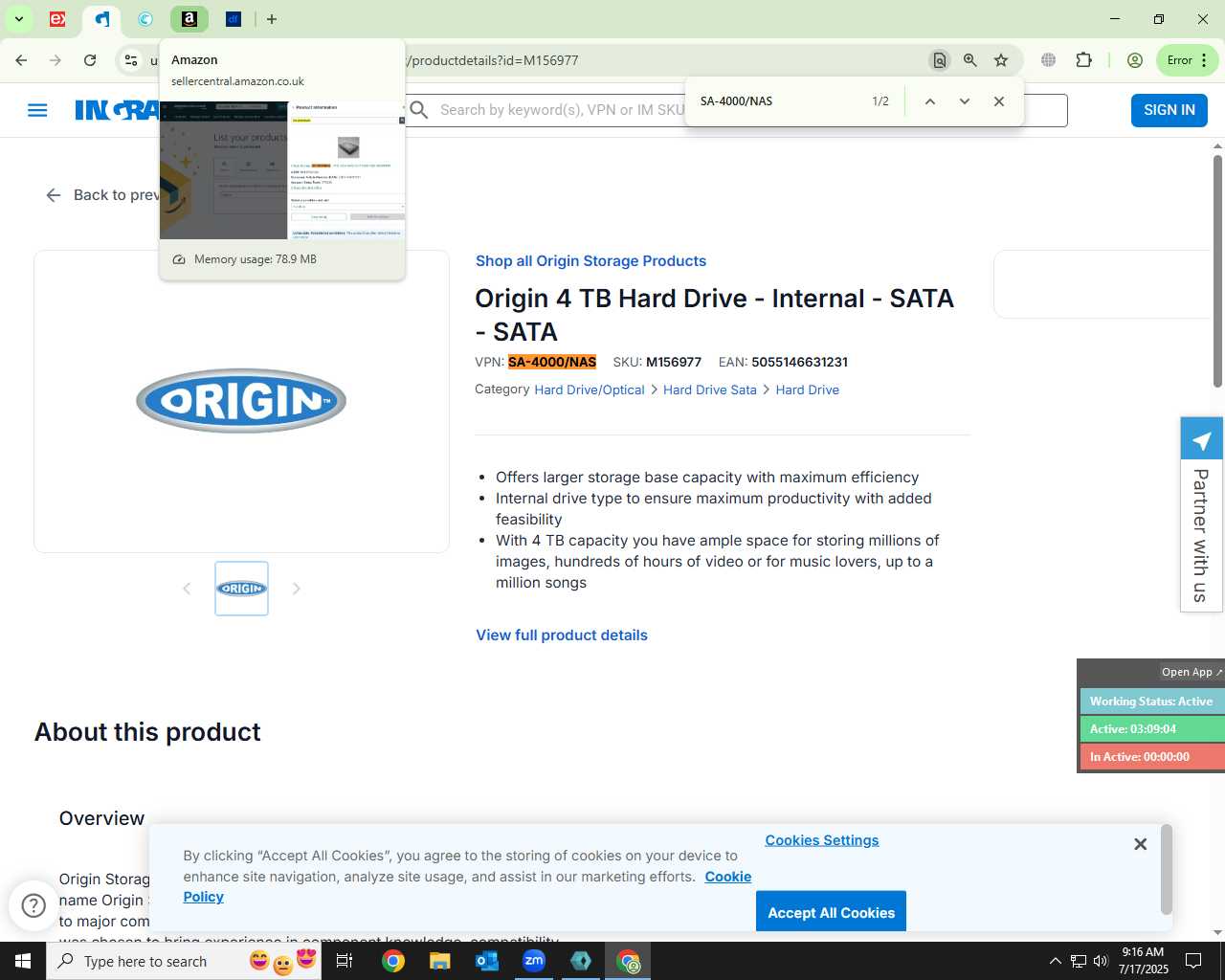Viewport: 1225px width, 980px height.
Task: Click the Back to previous arrow icon
Action: [54, 195]
